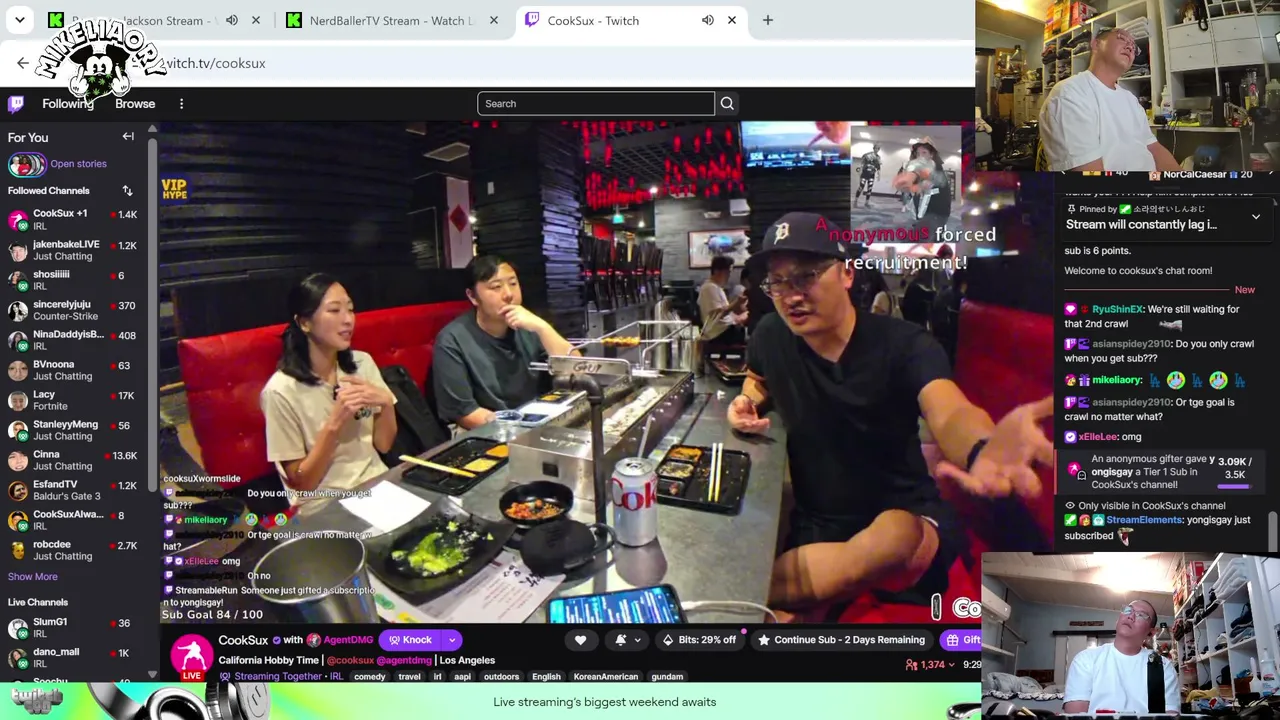Click xElleLee username in chat

[1097, 437]
